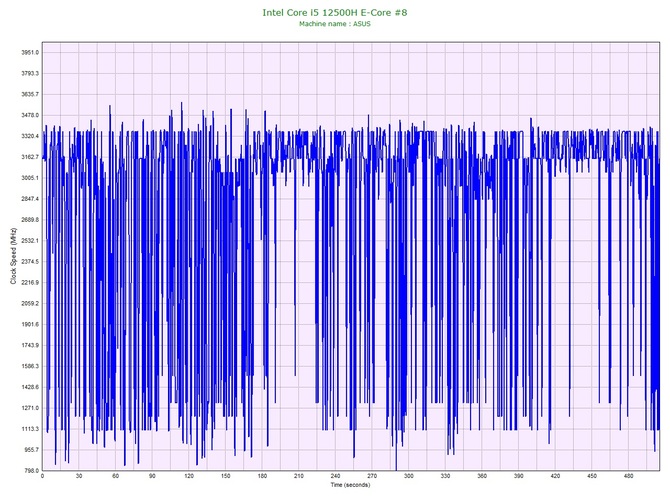Click the 60 seconds x-axis tick label
This screenshot has width=670, height=502.
coord(115,476)
